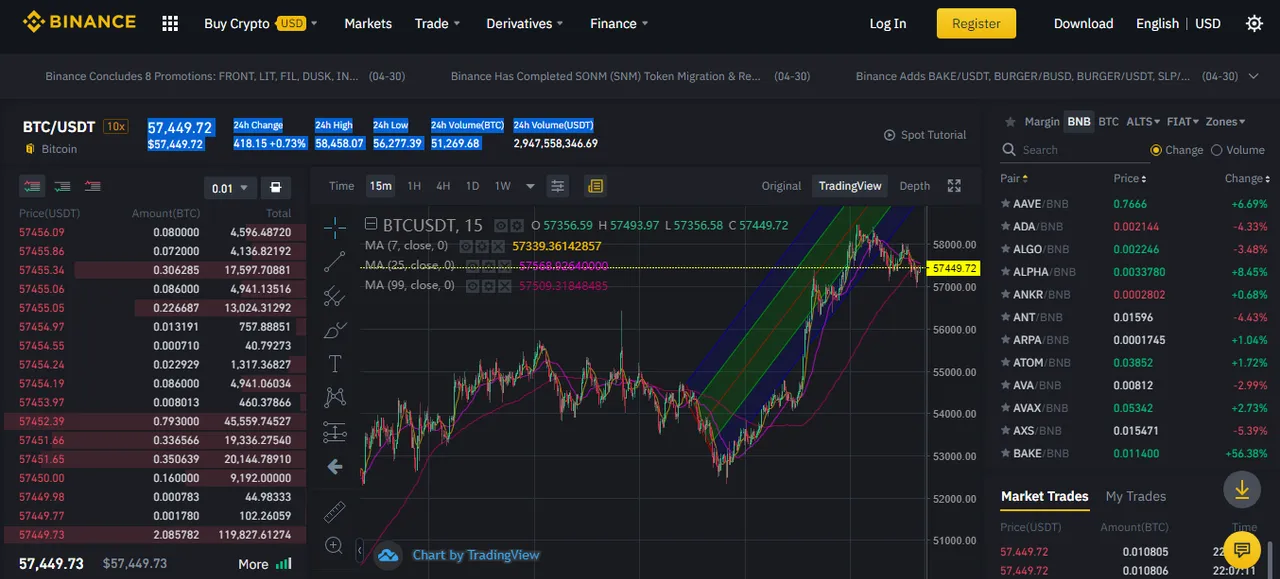Expand chart to fullscreen
Image resolution: width=1280 pixels, height=579 pixels.
(954, 186)
